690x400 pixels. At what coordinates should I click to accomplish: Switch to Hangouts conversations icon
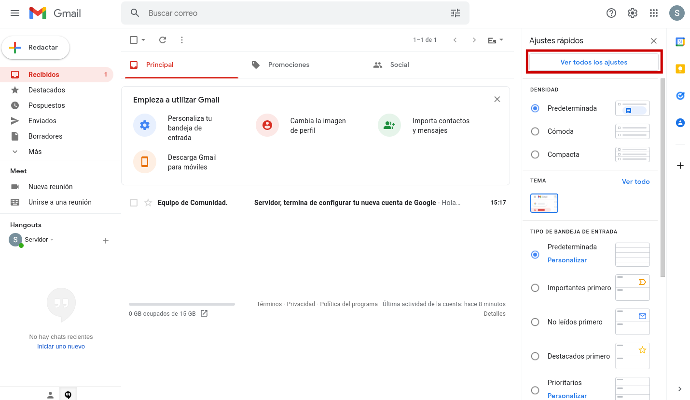68,395
